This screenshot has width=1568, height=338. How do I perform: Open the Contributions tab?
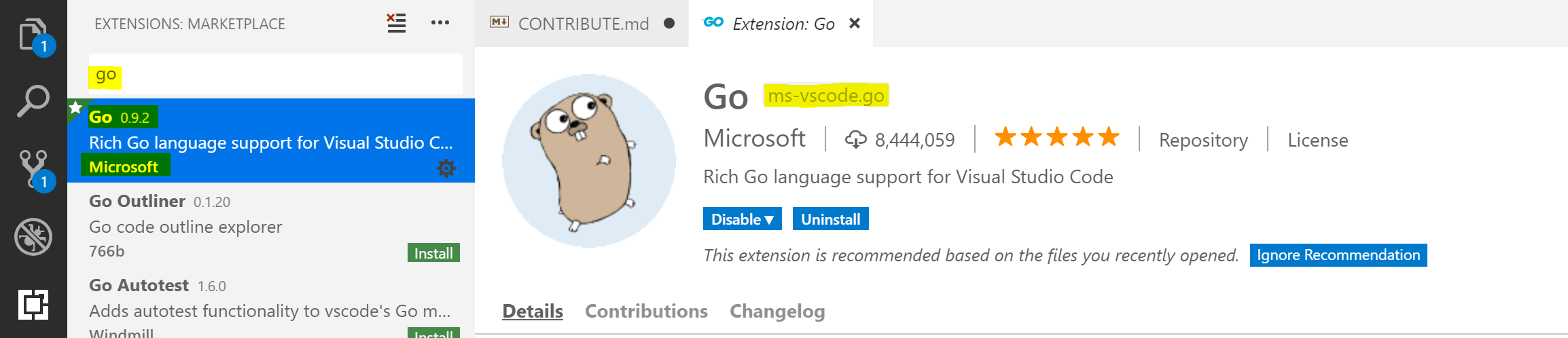[x=646, y=311]
